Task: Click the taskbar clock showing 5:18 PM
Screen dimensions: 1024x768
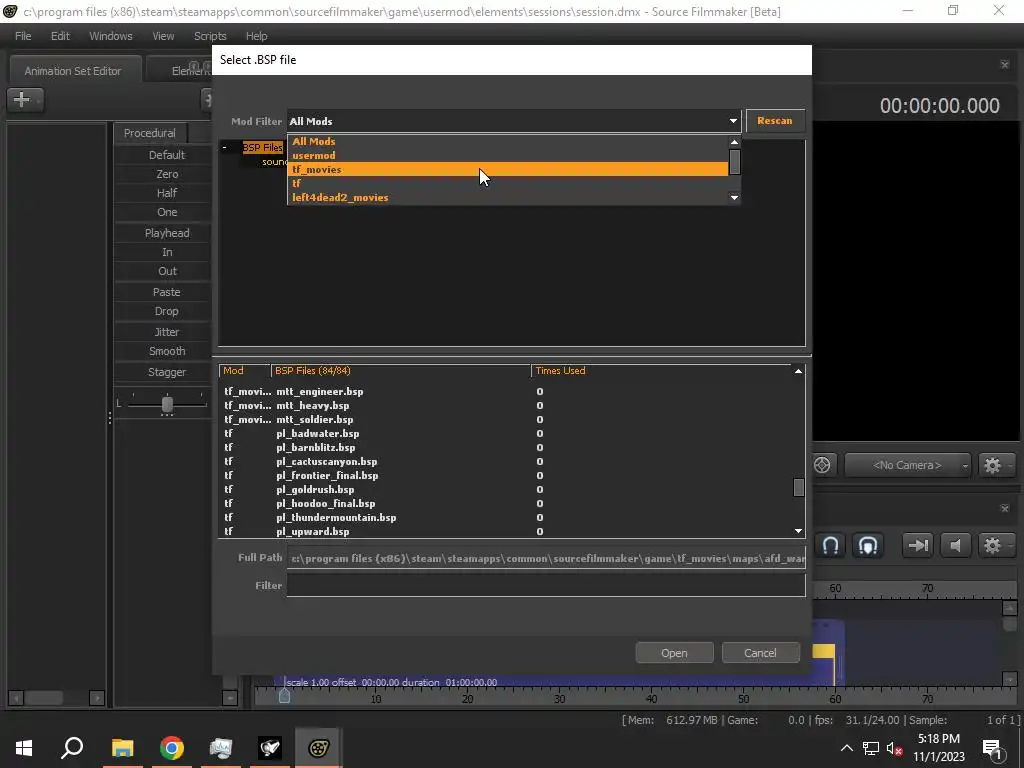Action: coord(938,748)
